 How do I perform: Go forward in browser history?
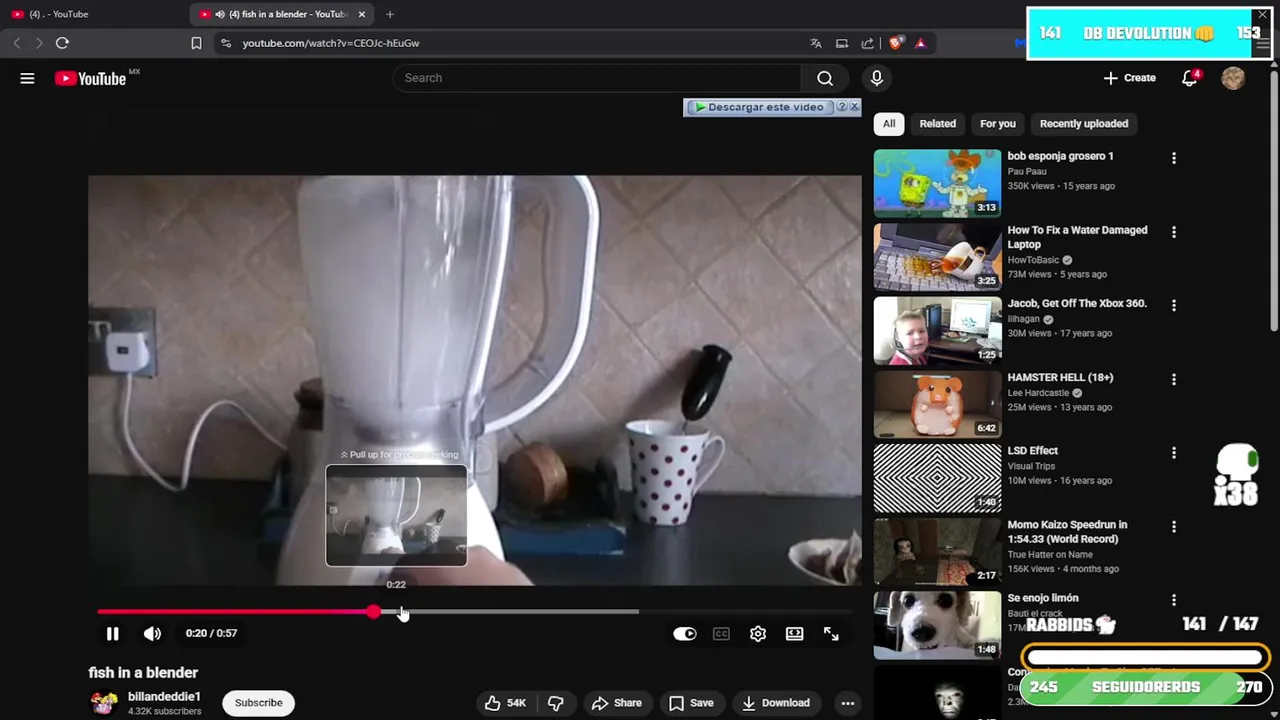click(x=39, y=43)
